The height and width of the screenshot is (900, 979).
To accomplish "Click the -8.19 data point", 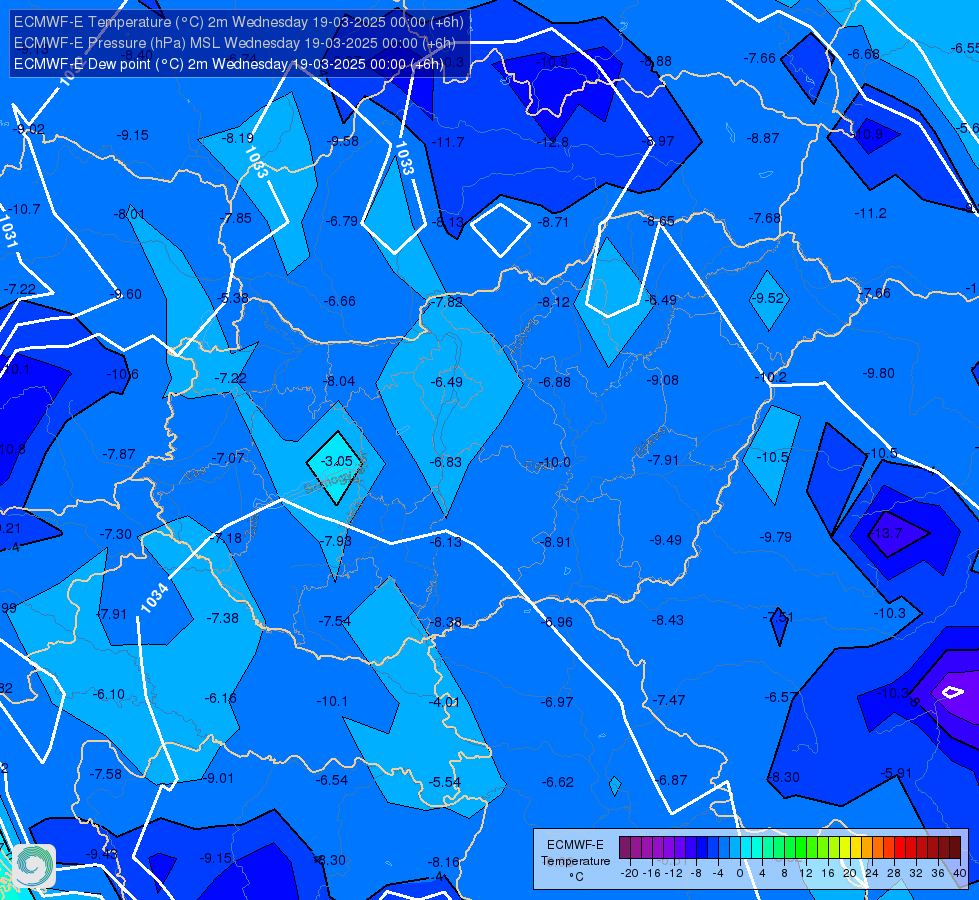I will pyautogui.click(x=237, y=138).
